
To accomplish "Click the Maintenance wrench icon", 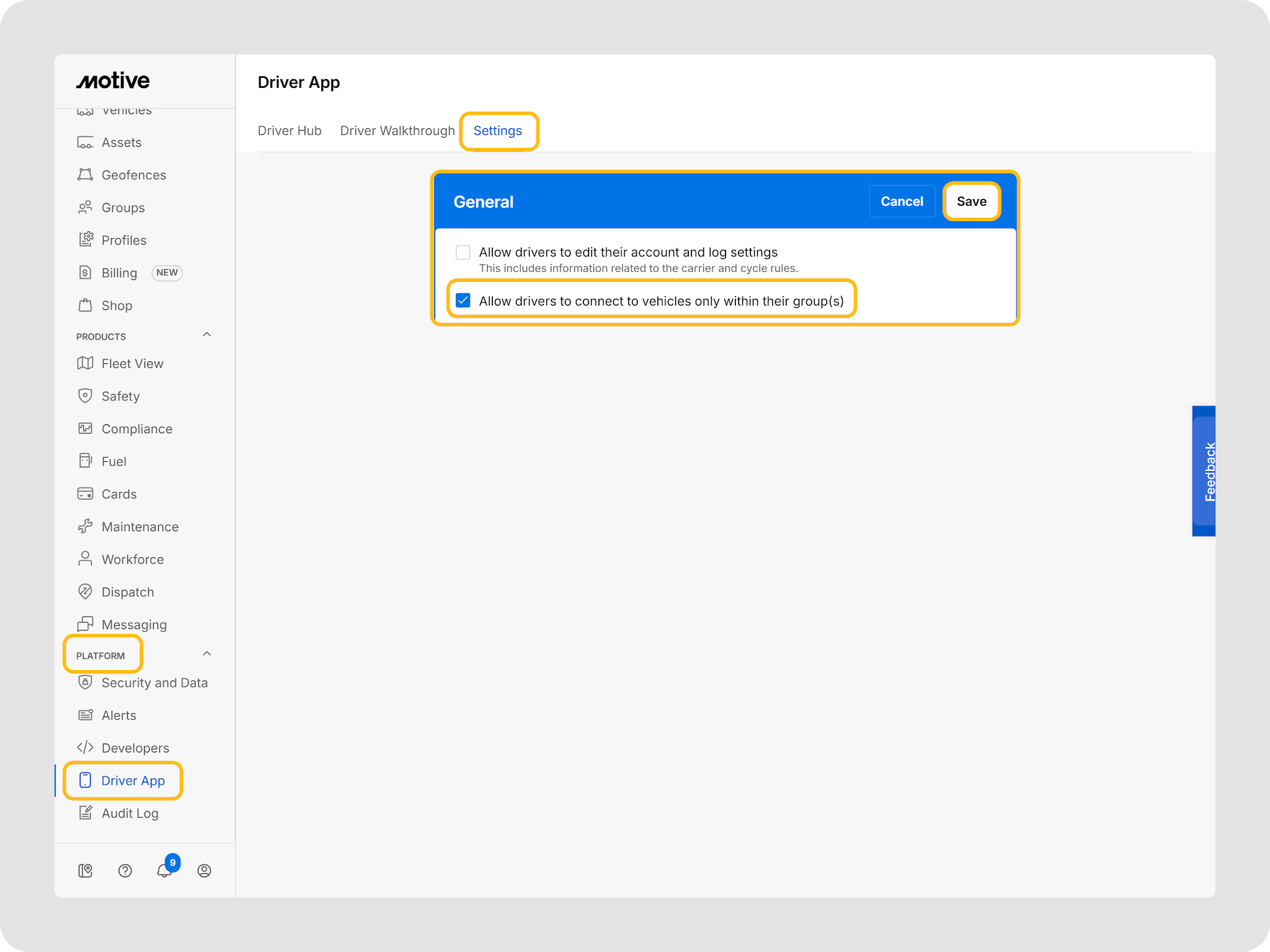I will (x=86, y=527).
